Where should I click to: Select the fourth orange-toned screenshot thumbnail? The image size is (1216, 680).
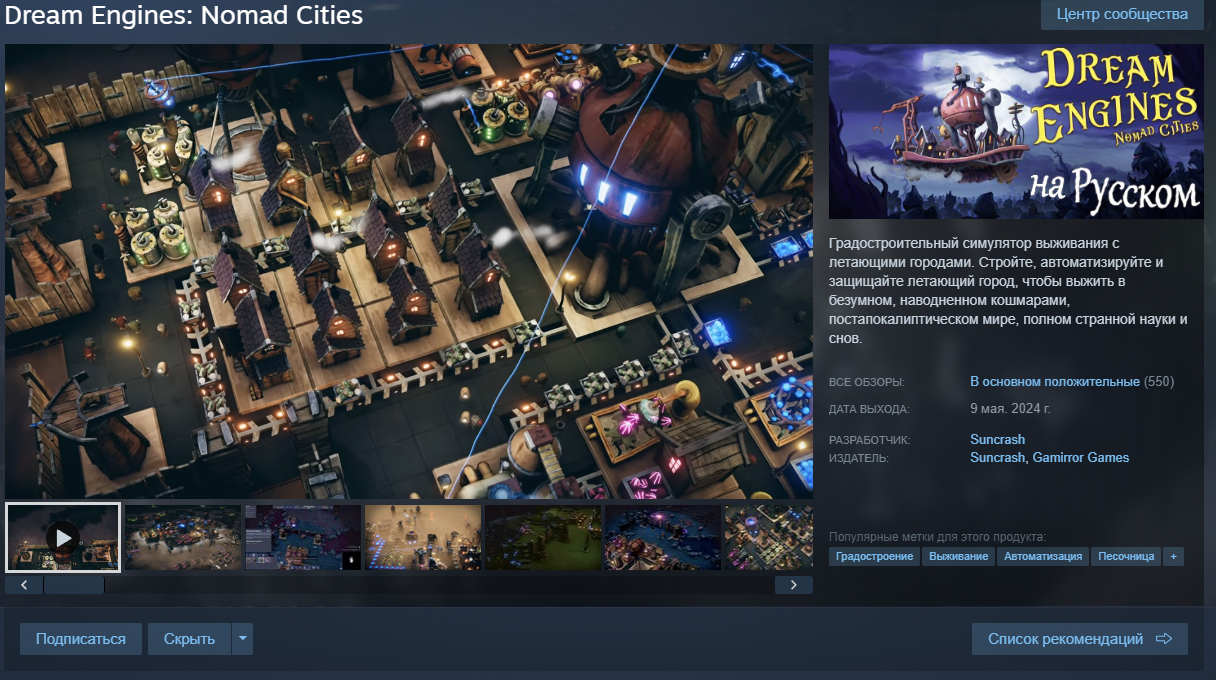[x=423, y=538]
